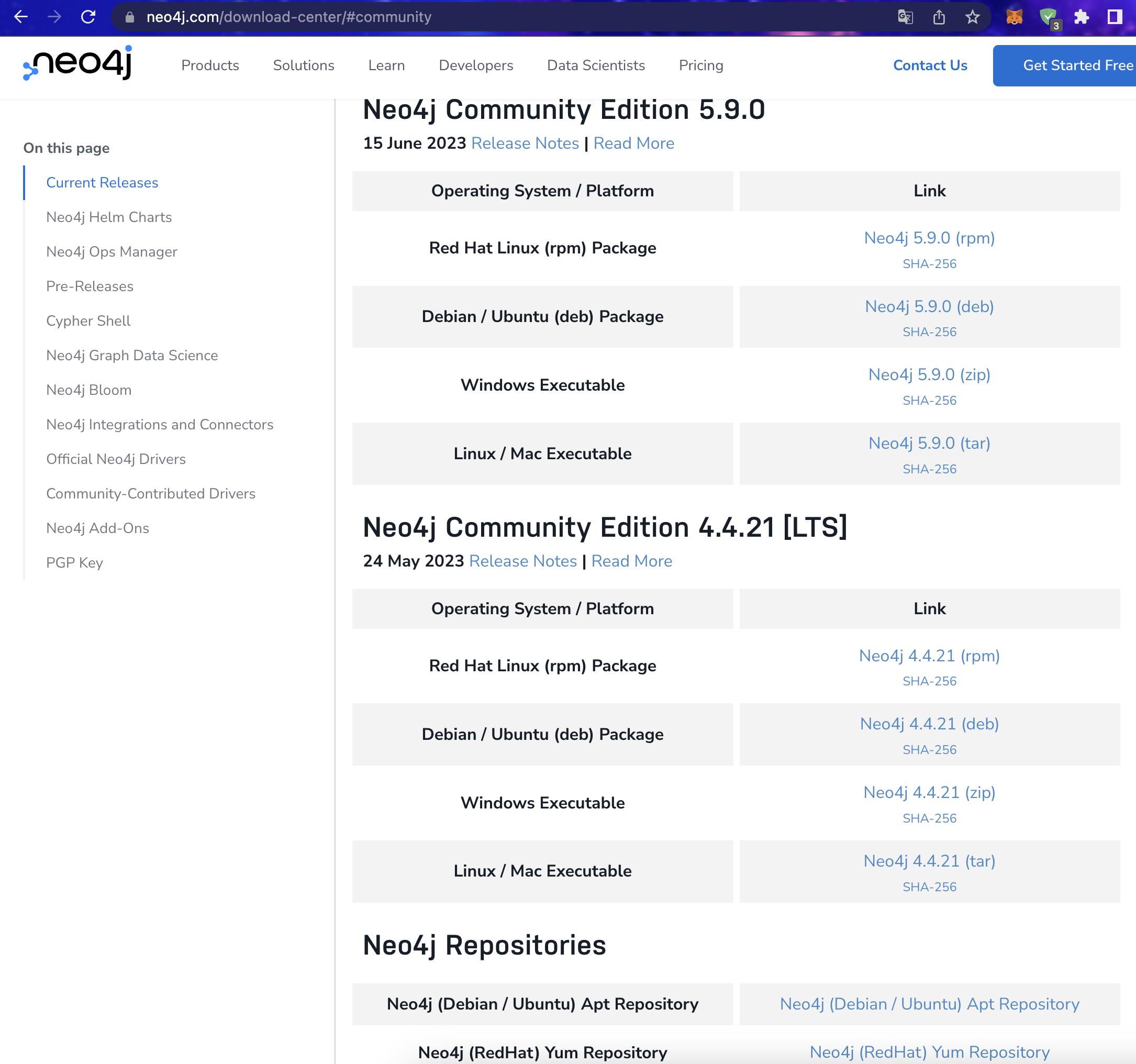This screenshot has height=1064, width=1136.
Task: Bookmark this page with star icon
Action: click(x=973, y=17)
